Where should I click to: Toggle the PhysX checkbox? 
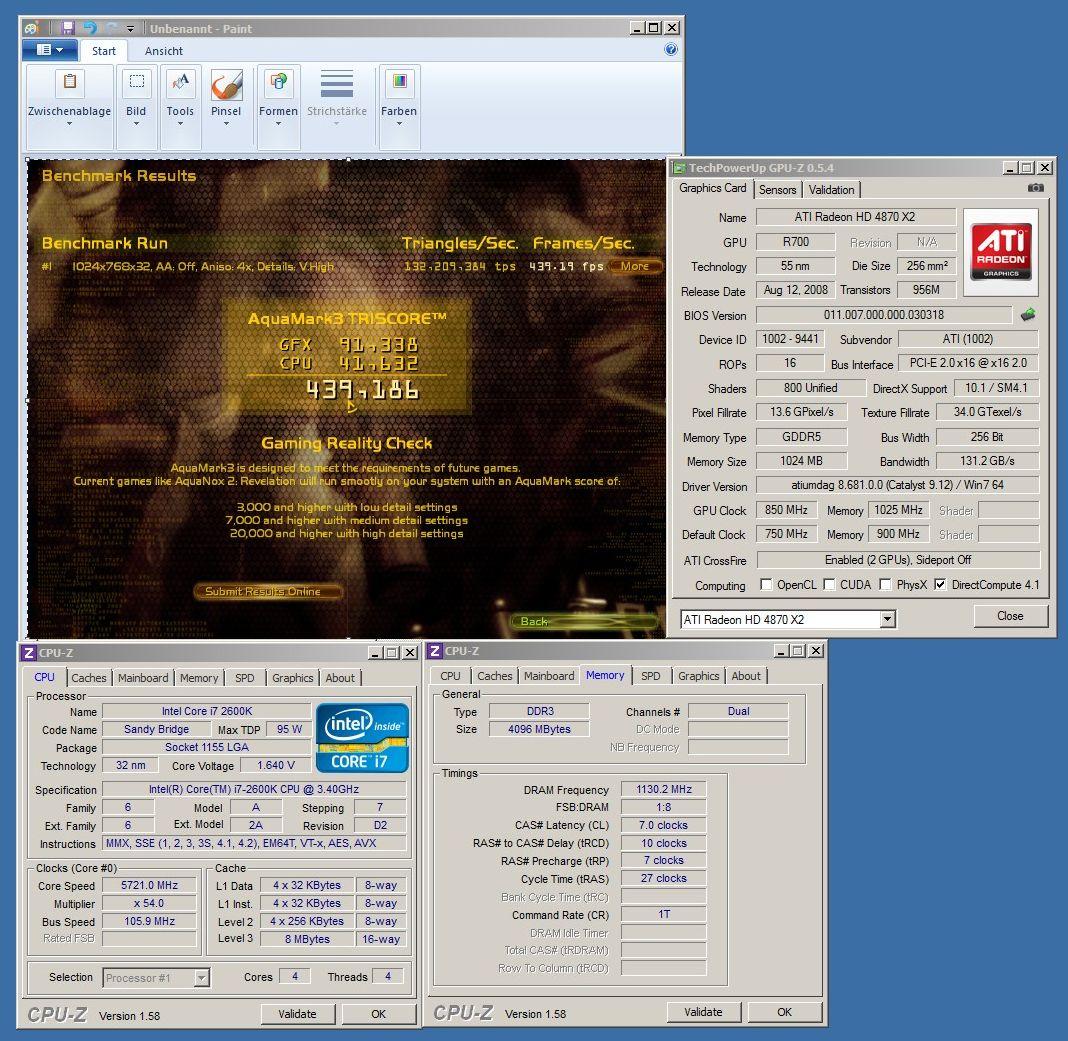[x=885, y=585]
